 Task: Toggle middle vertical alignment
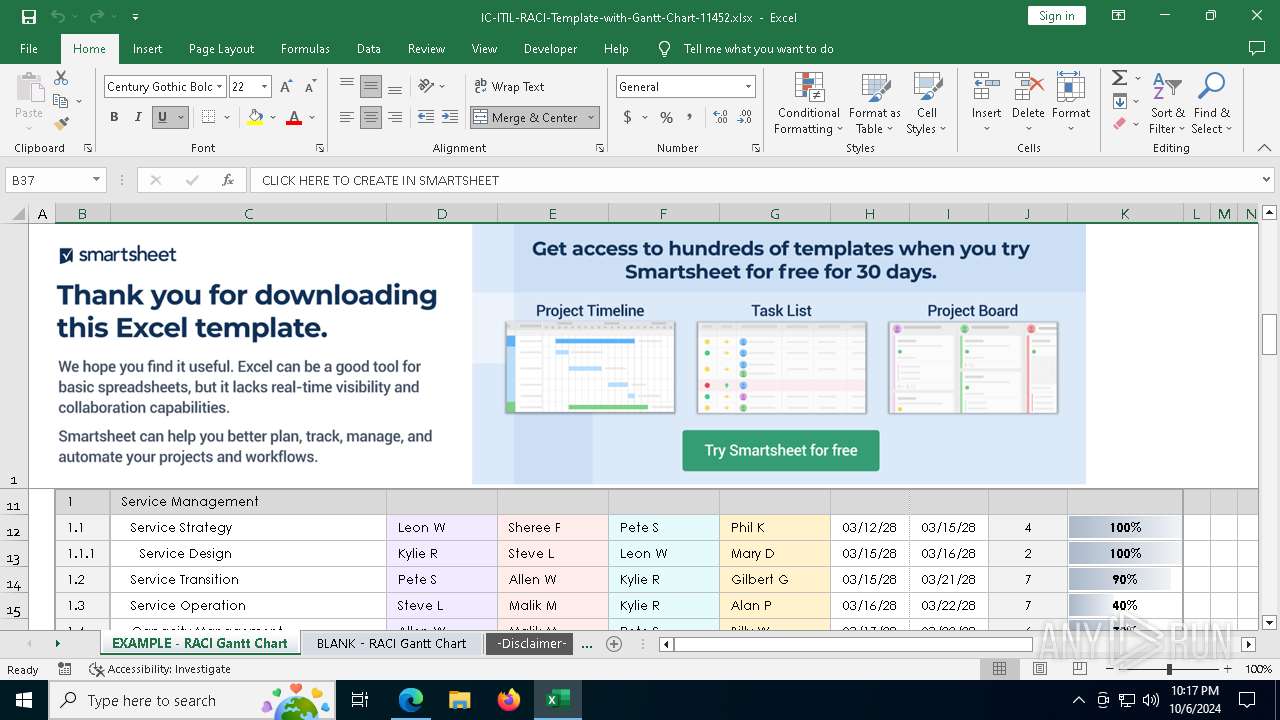[371, 87]
